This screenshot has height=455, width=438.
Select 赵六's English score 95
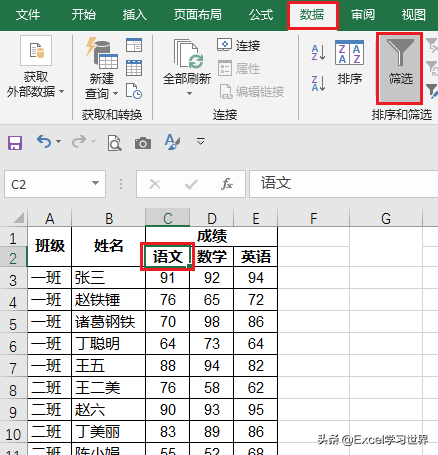pyautogui.click(x=256, y=409)
